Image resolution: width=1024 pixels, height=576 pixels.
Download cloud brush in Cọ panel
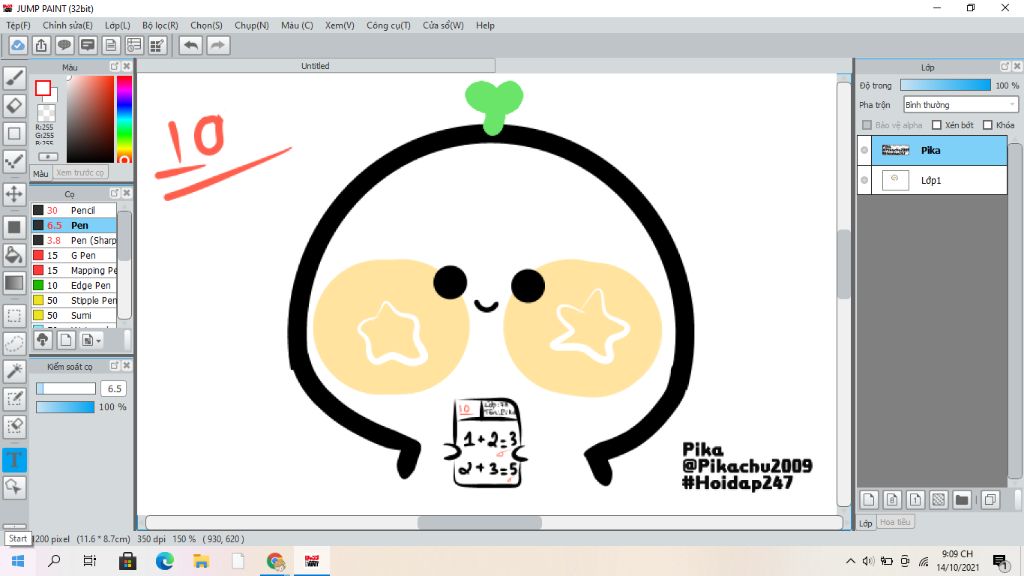(43, 340)
